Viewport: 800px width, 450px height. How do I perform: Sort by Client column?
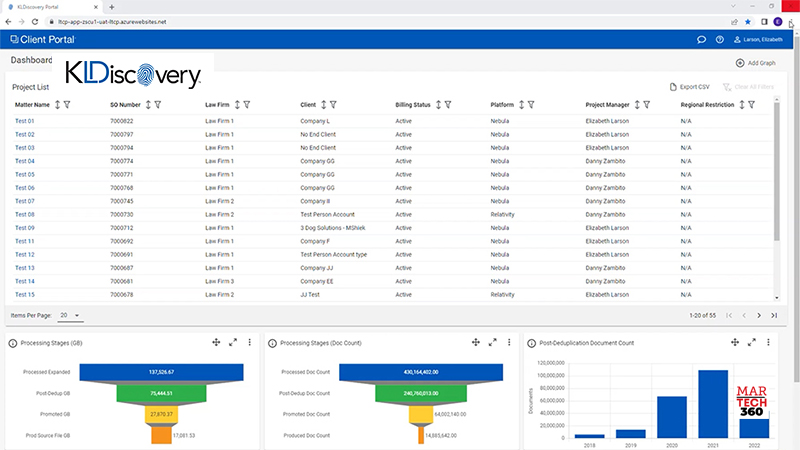323,105
